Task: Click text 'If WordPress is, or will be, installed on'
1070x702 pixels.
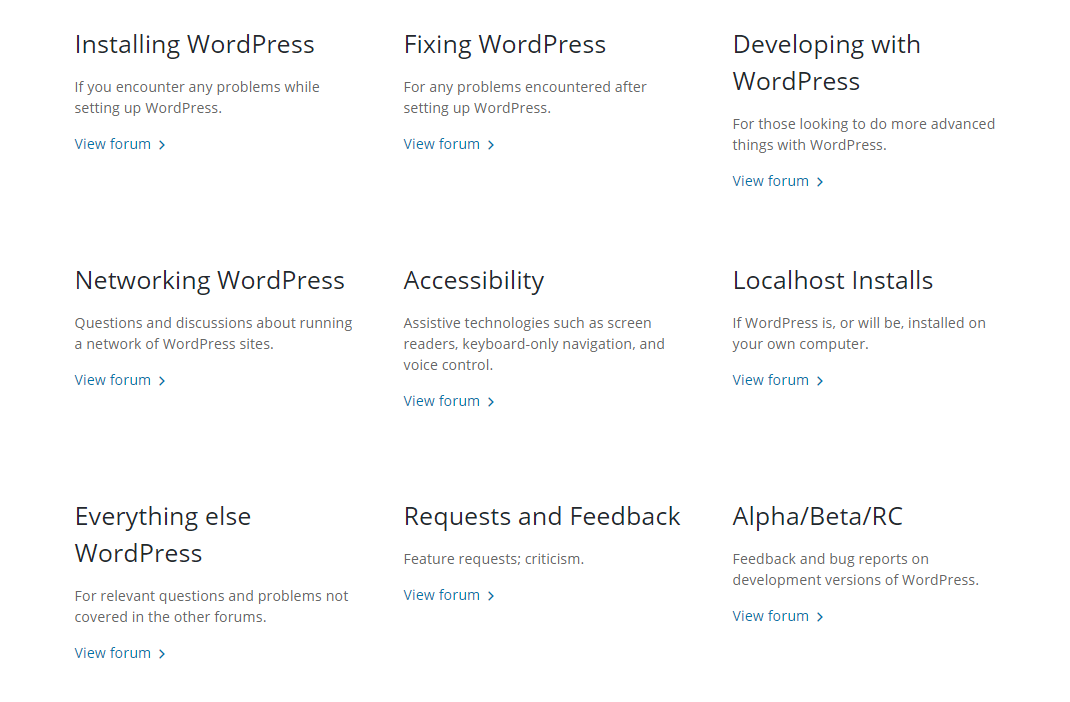Action: [859, 323]
